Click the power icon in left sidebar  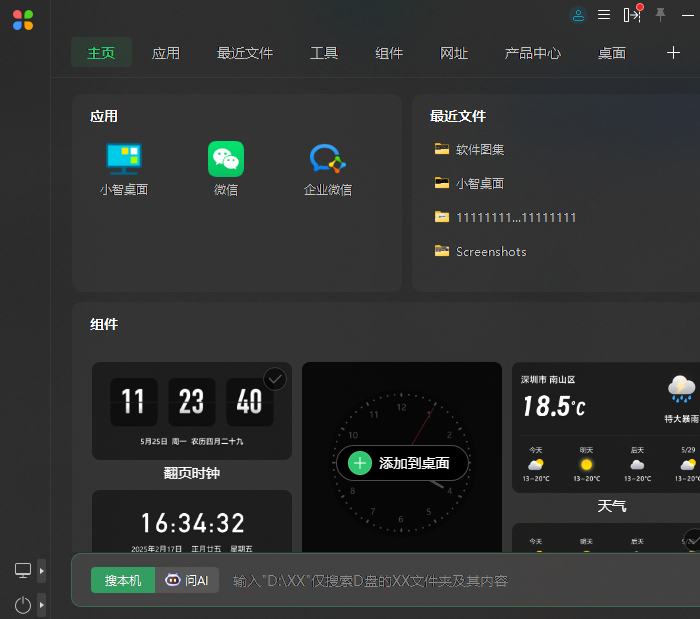[x=23, y=605]
